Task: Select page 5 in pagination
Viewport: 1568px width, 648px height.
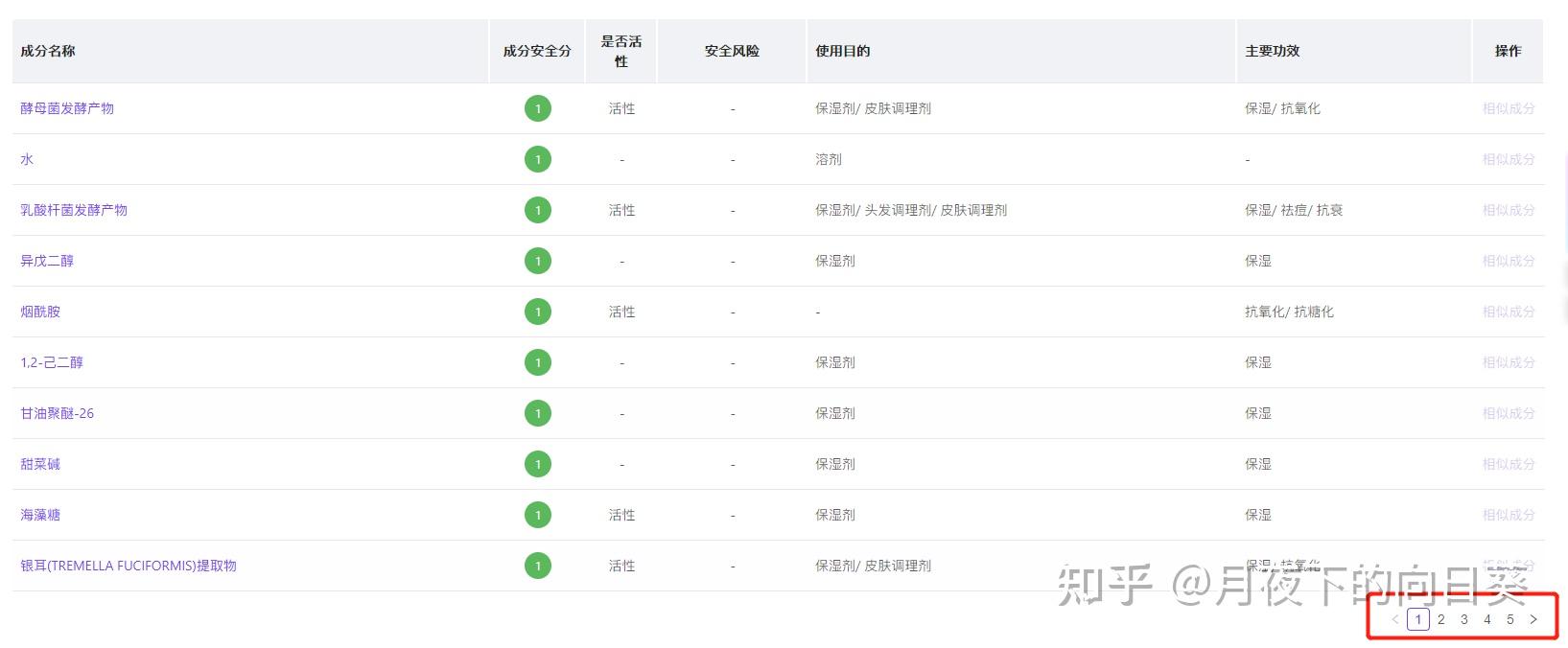Action: coord(1510,619)
